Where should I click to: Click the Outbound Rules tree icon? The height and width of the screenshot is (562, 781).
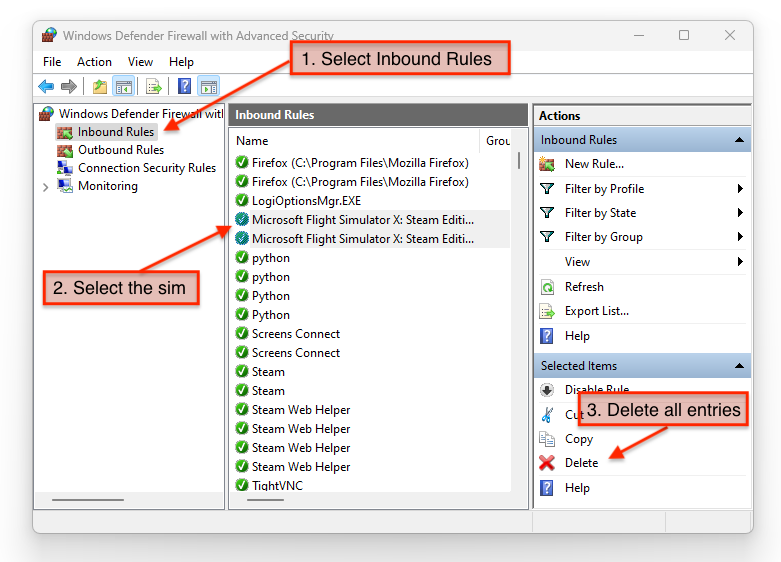pos(65,150)
